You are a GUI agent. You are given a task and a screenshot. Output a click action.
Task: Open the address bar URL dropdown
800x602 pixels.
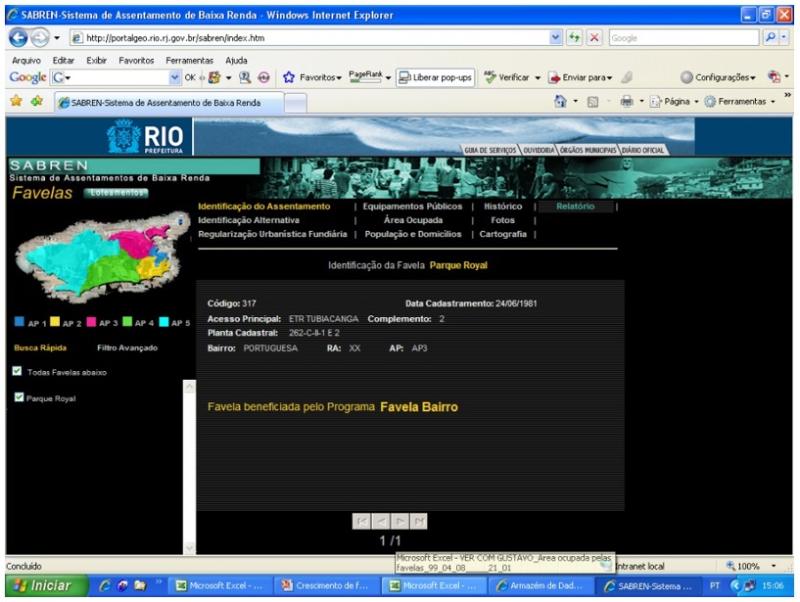pos(556,37)
